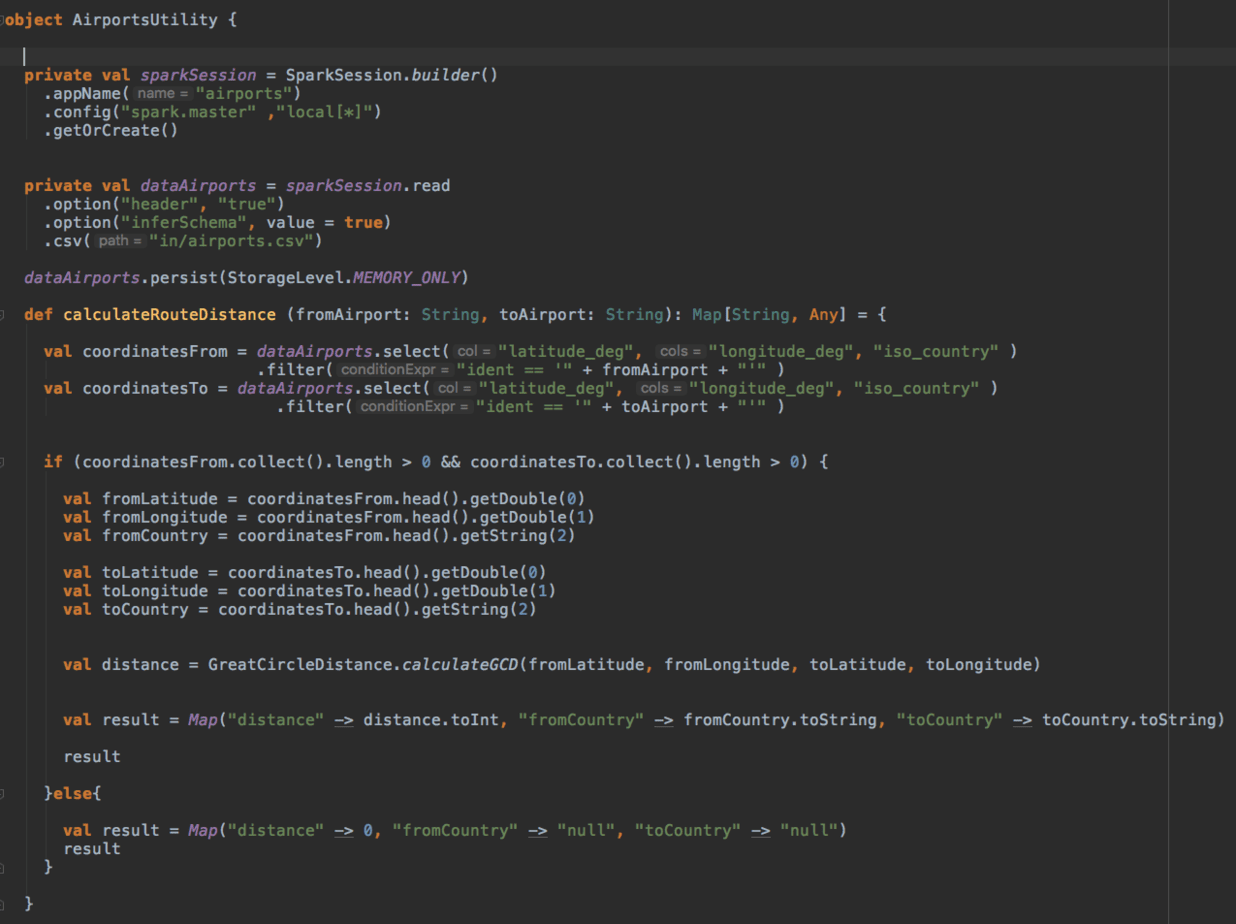
Task: Collapse the AirportsUtility object fold marker
Action: [3, 20]
